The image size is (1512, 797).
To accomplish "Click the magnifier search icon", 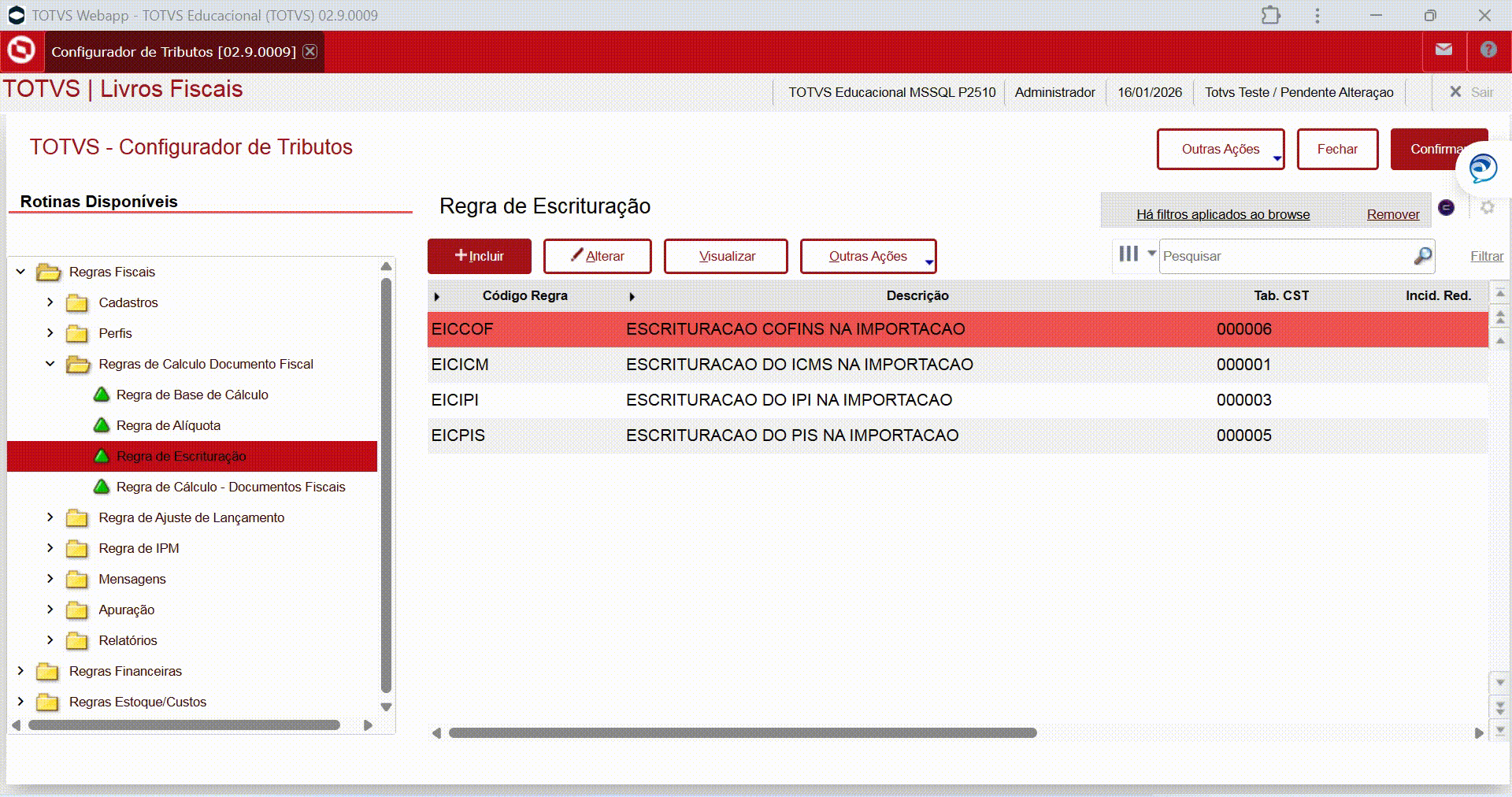I will [1422, 256].
